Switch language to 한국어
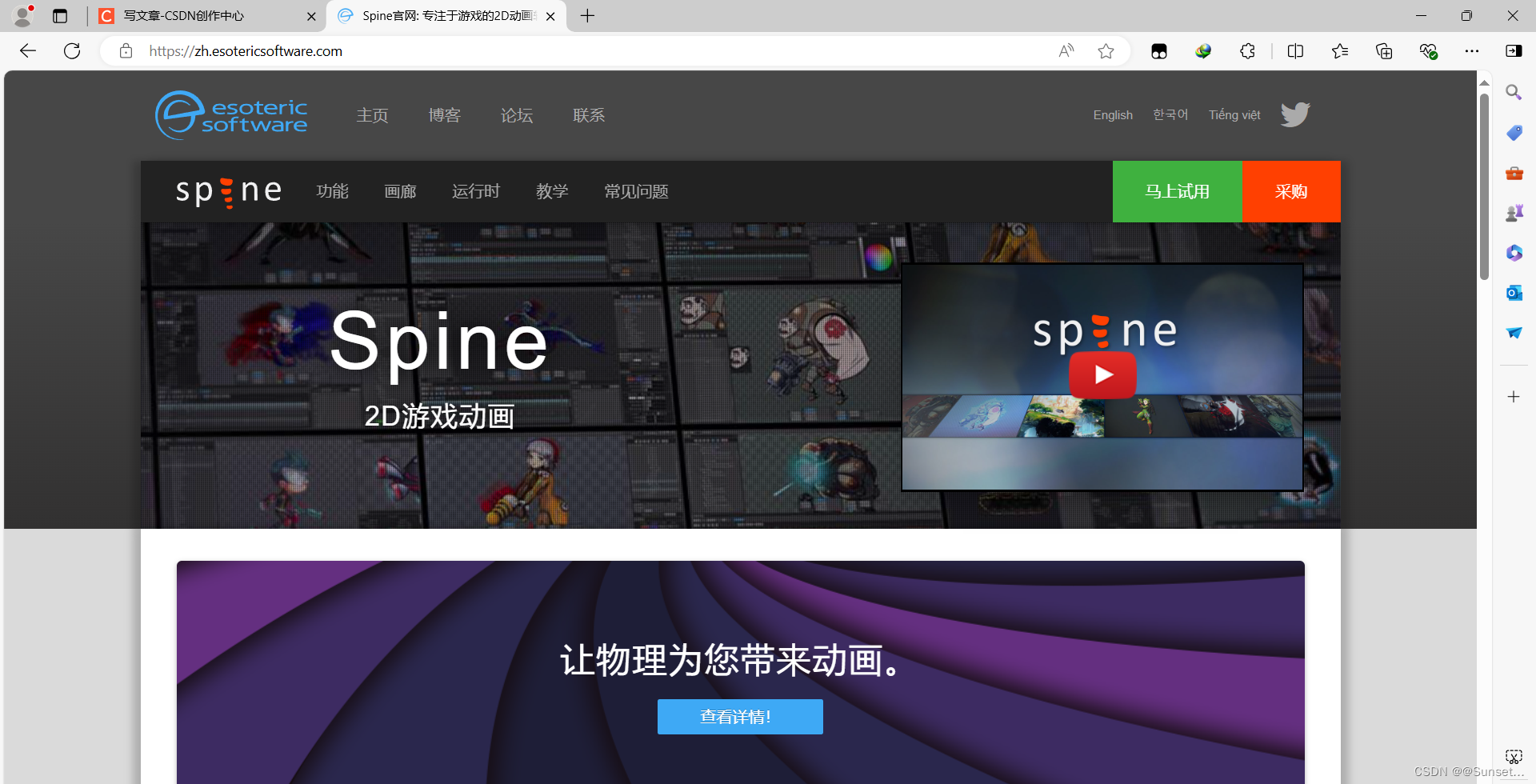This screenshot has height=784, width=1536. (x=1170, y=115)
